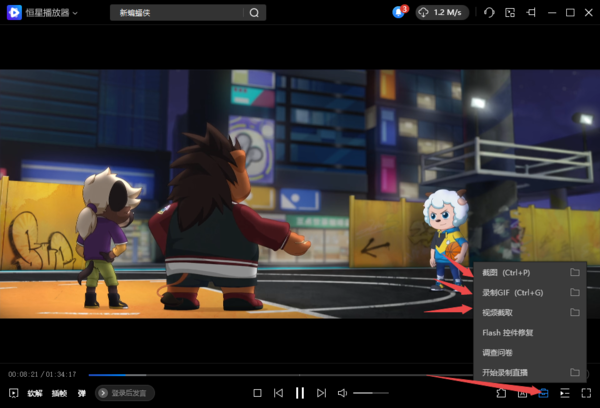Open the notification bell with badge
Viewport: 600px width, 408px height.
[399, 12]
